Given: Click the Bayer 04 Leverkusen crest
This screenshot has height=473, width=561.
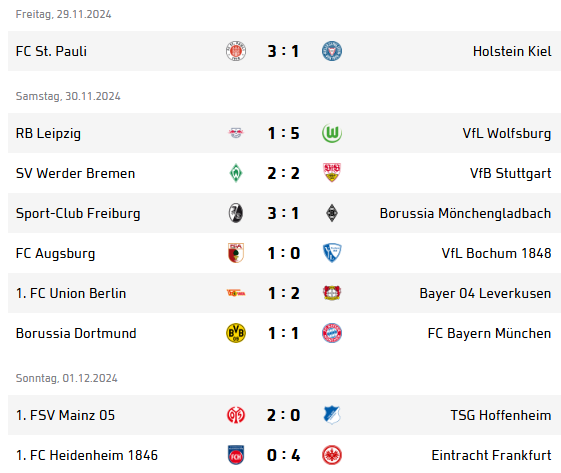Looking at the screenshot, I should (x=332, y=293).
